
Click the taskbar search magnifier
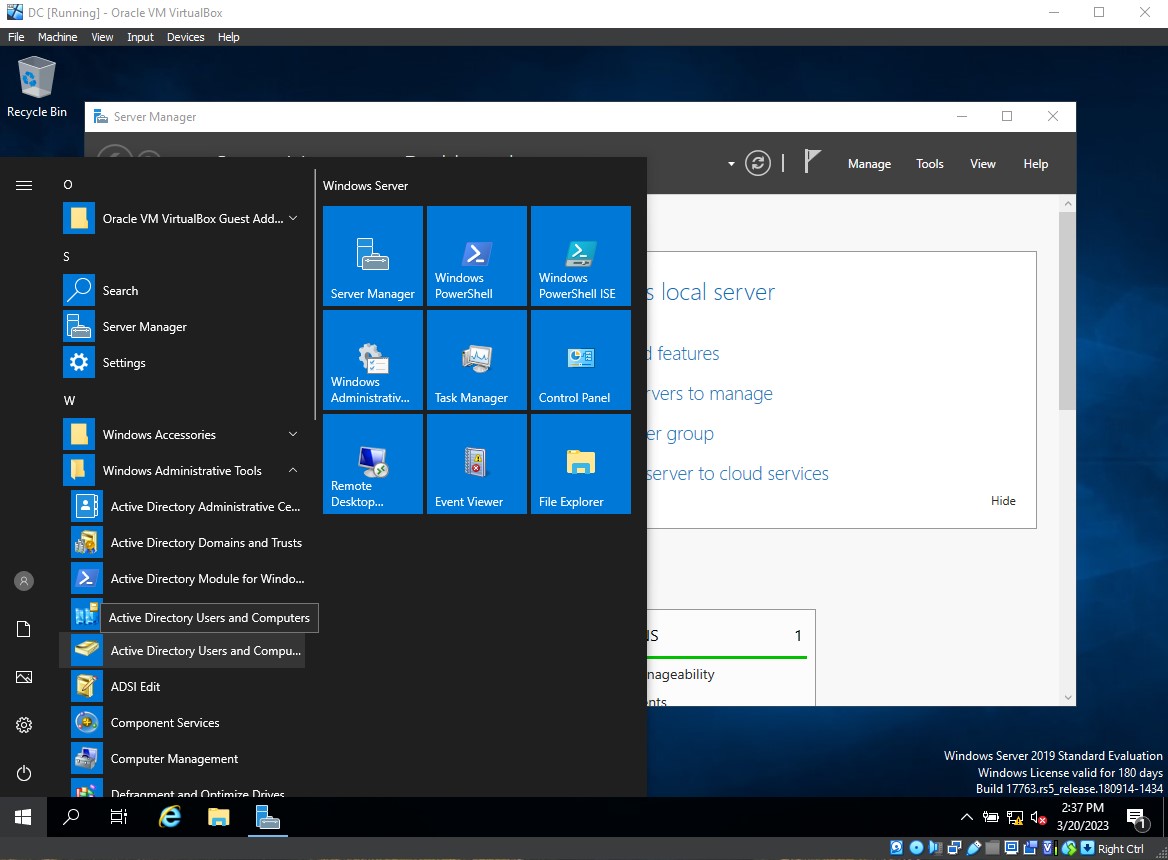click(x=71, y=817)
